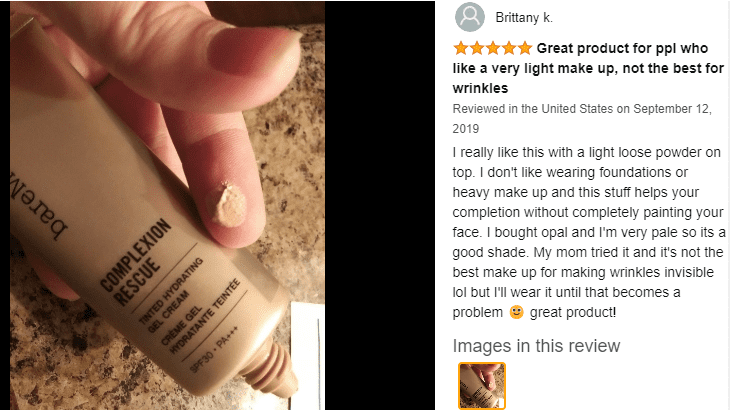Open the bold review title 'Great product for ppl'

[588, 68]
